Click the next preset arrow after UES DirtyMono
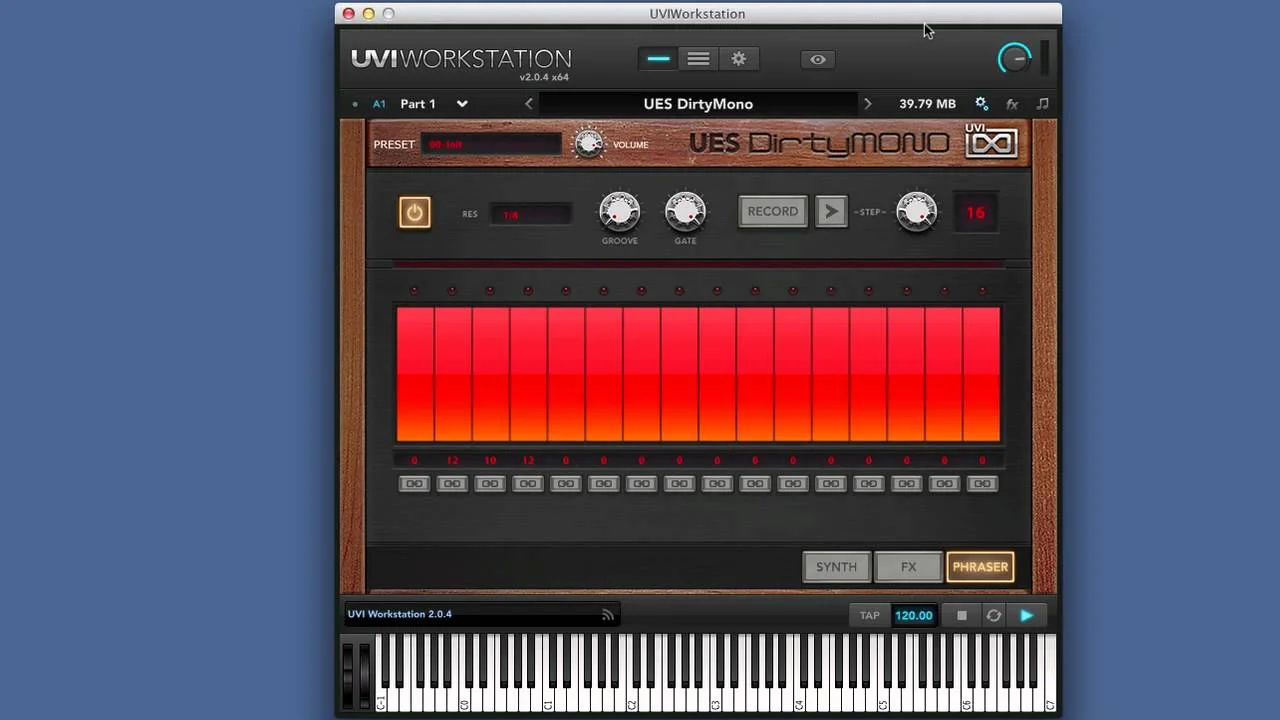Screen dimensions: 1280x720 coord(867,103)
